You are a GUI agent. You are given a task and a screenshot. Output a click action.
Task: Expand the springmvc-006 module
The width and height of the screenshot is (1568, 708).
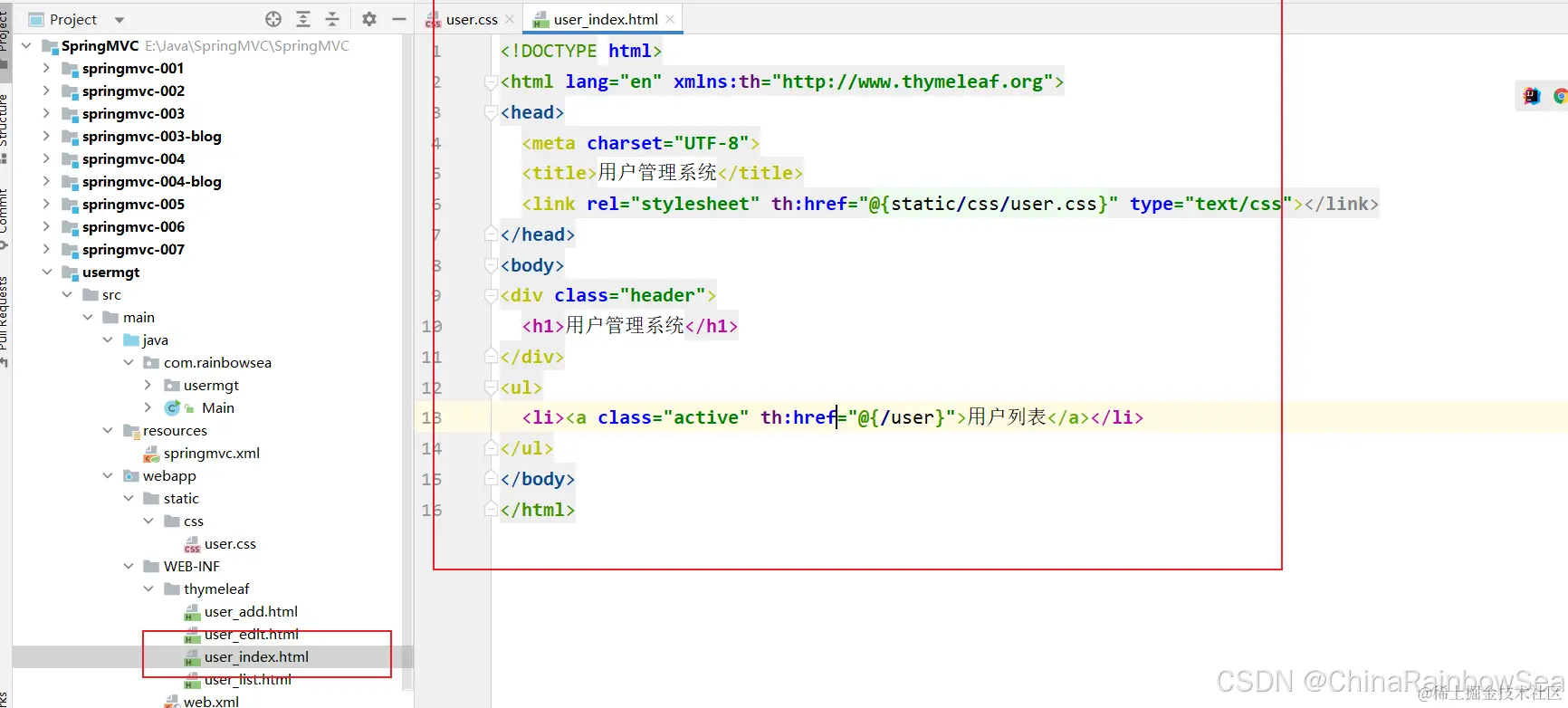point(46,226)
